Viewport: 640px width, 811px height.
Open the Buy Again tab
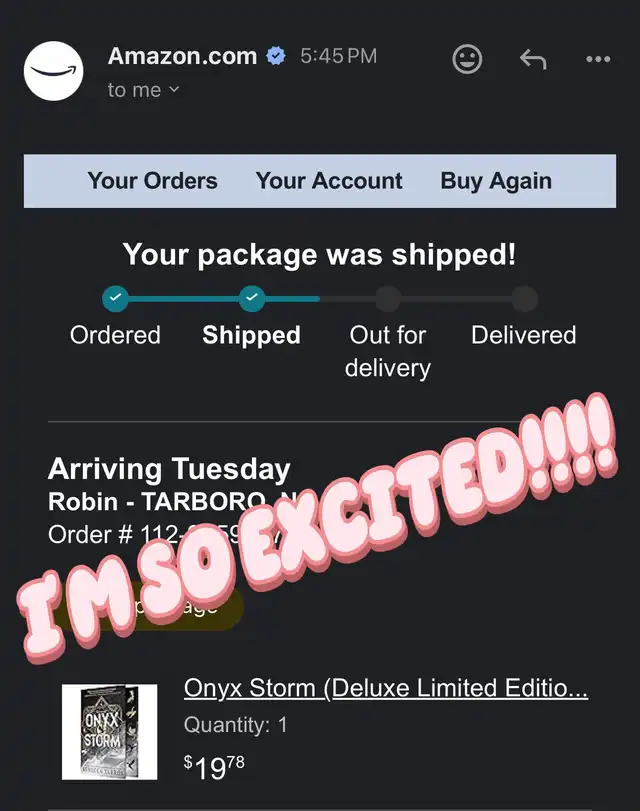click(x=496, y=181)
